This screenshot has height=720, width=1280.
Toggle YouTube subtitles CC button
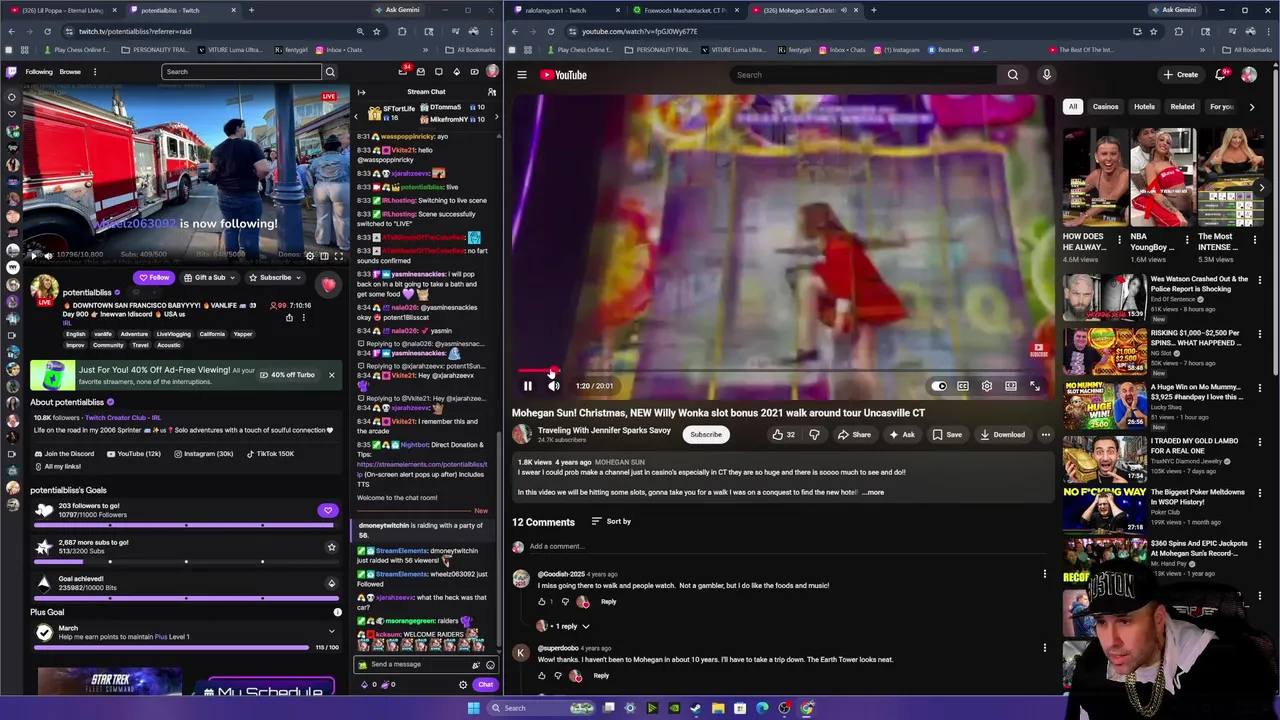tap(962, 386)
